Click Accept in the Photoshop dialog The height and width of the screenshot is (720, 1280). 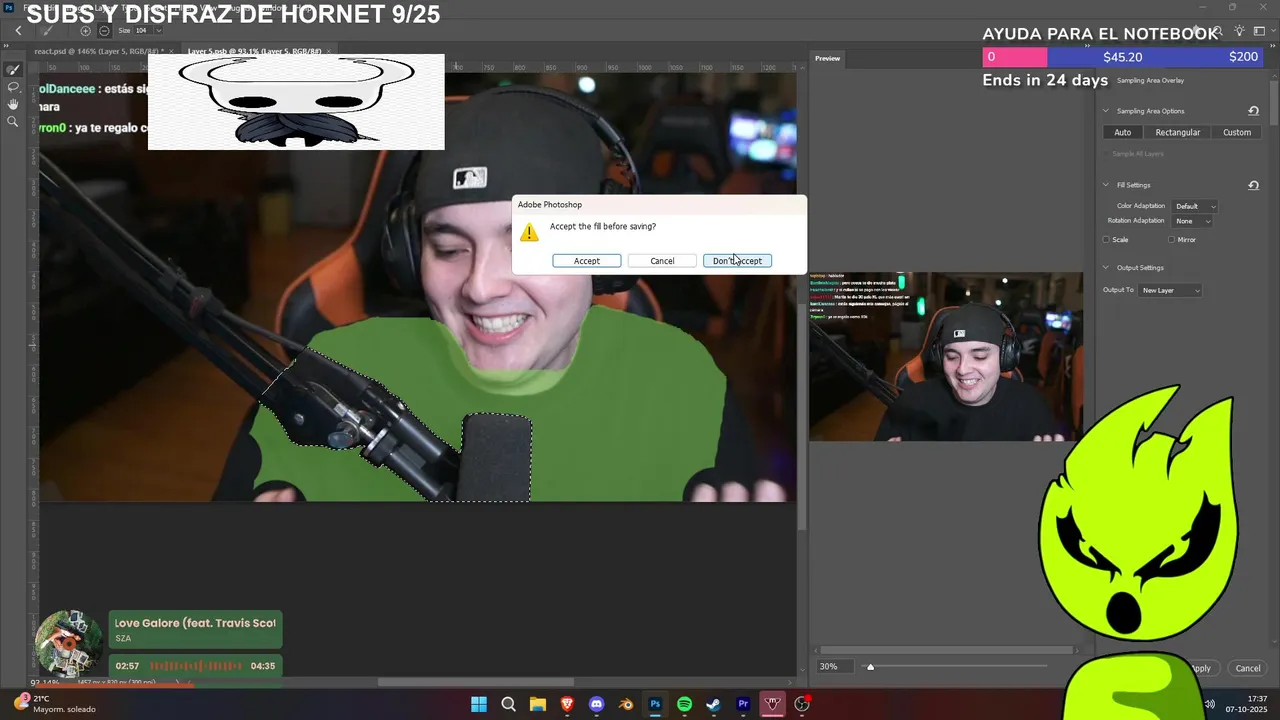(587, 261)
